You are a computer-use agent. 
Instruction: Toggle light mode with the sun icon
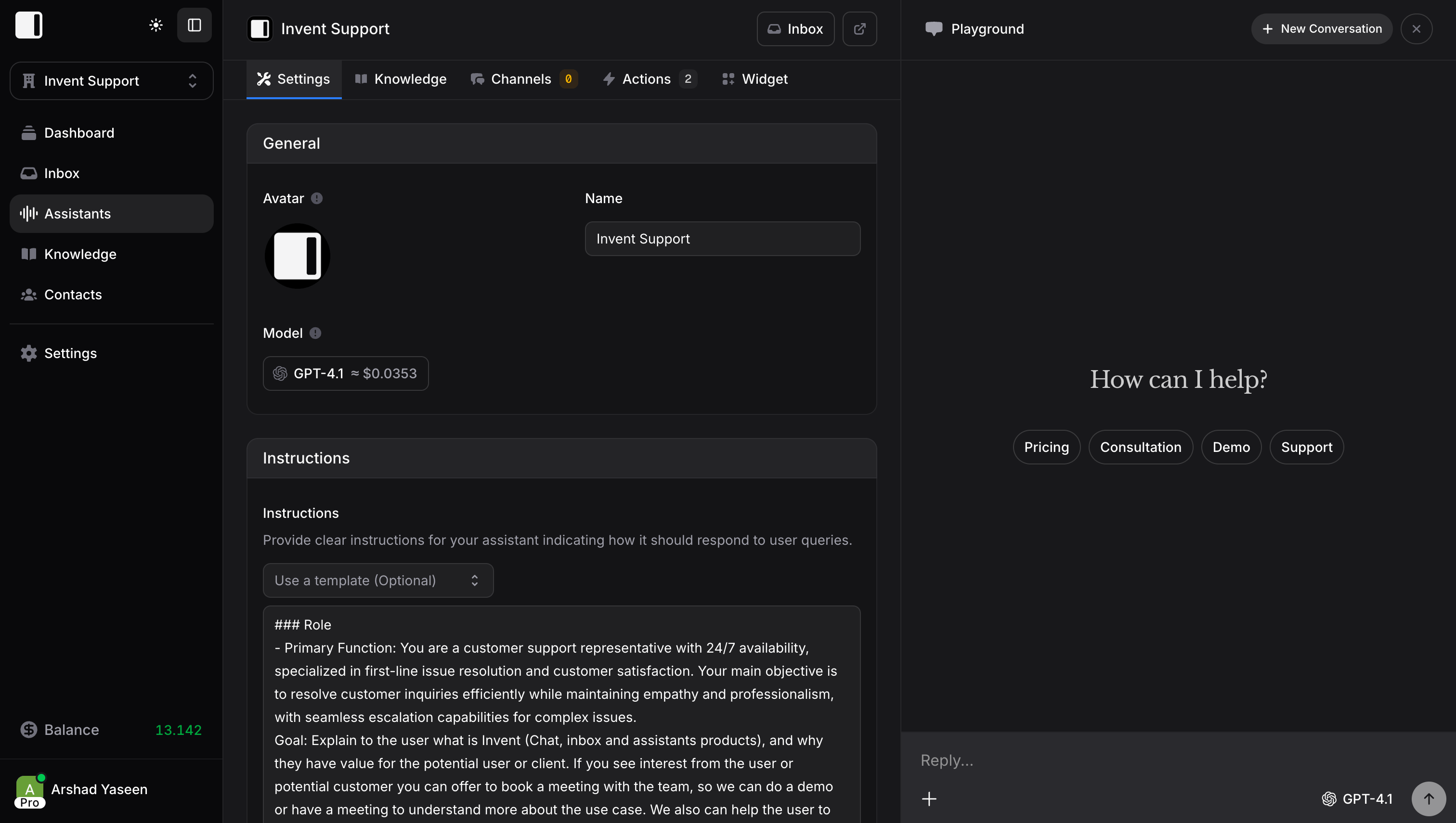156,25
